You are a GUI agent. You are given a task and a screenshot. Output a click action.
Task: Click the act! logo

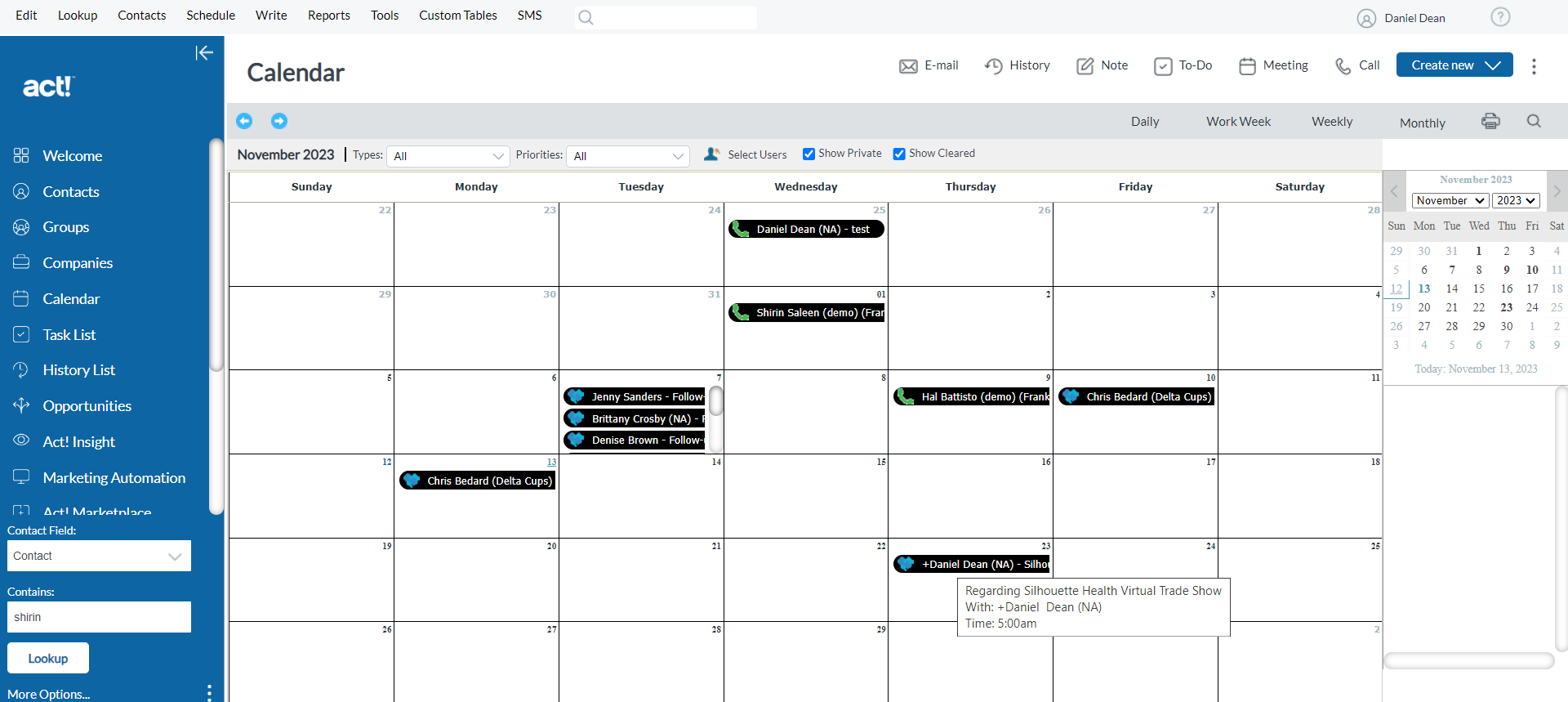click(48, 86)
